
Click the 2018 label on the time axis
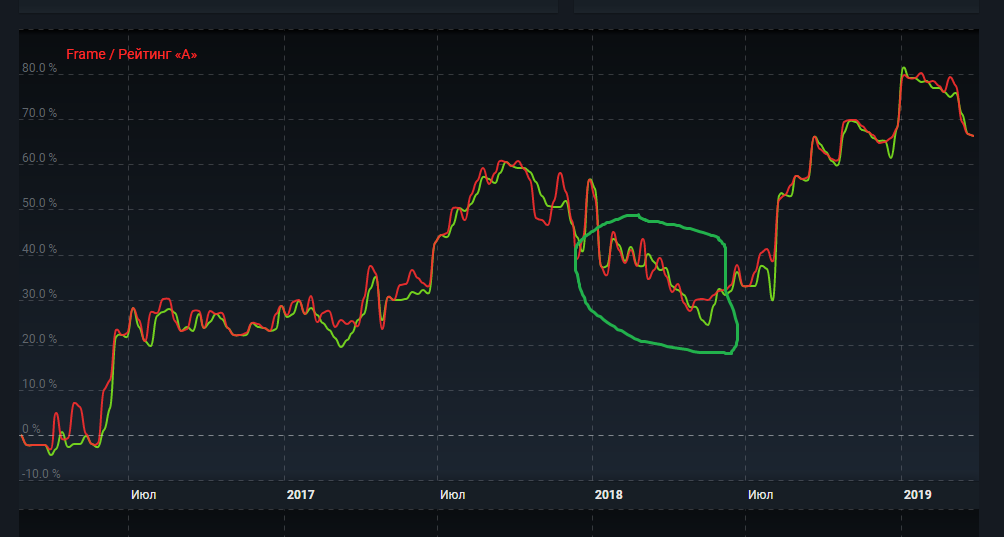(609, 494)
